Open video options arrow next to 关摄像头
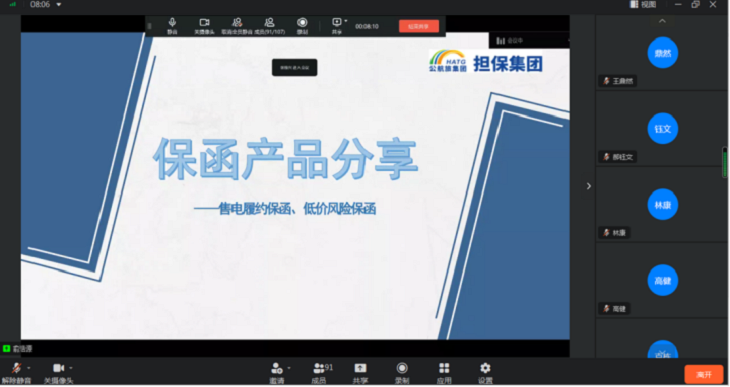Image resolution: width=730 pixels, height=387 pixels. pyautogui.click(x=71, y=368)
